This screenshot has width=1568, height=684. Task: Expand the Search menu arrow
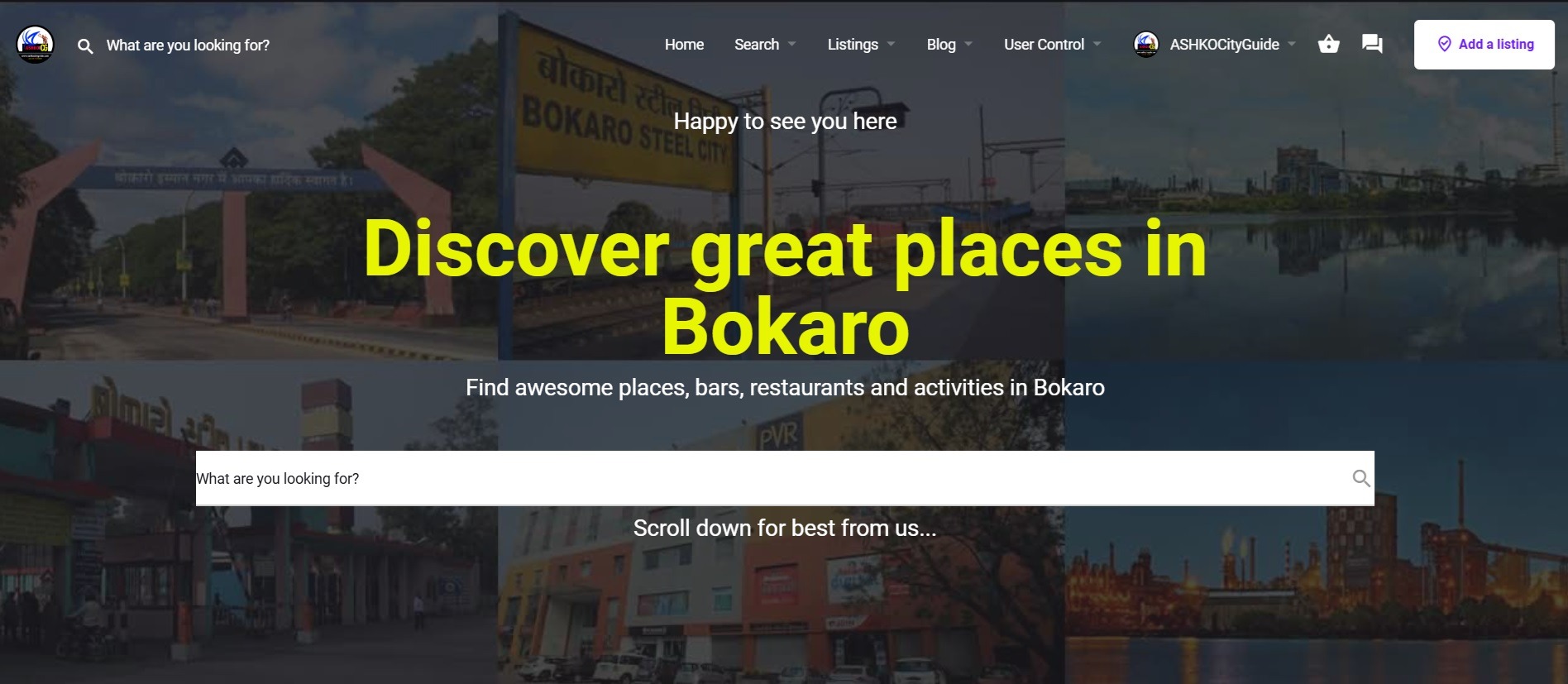pos(791,44)
